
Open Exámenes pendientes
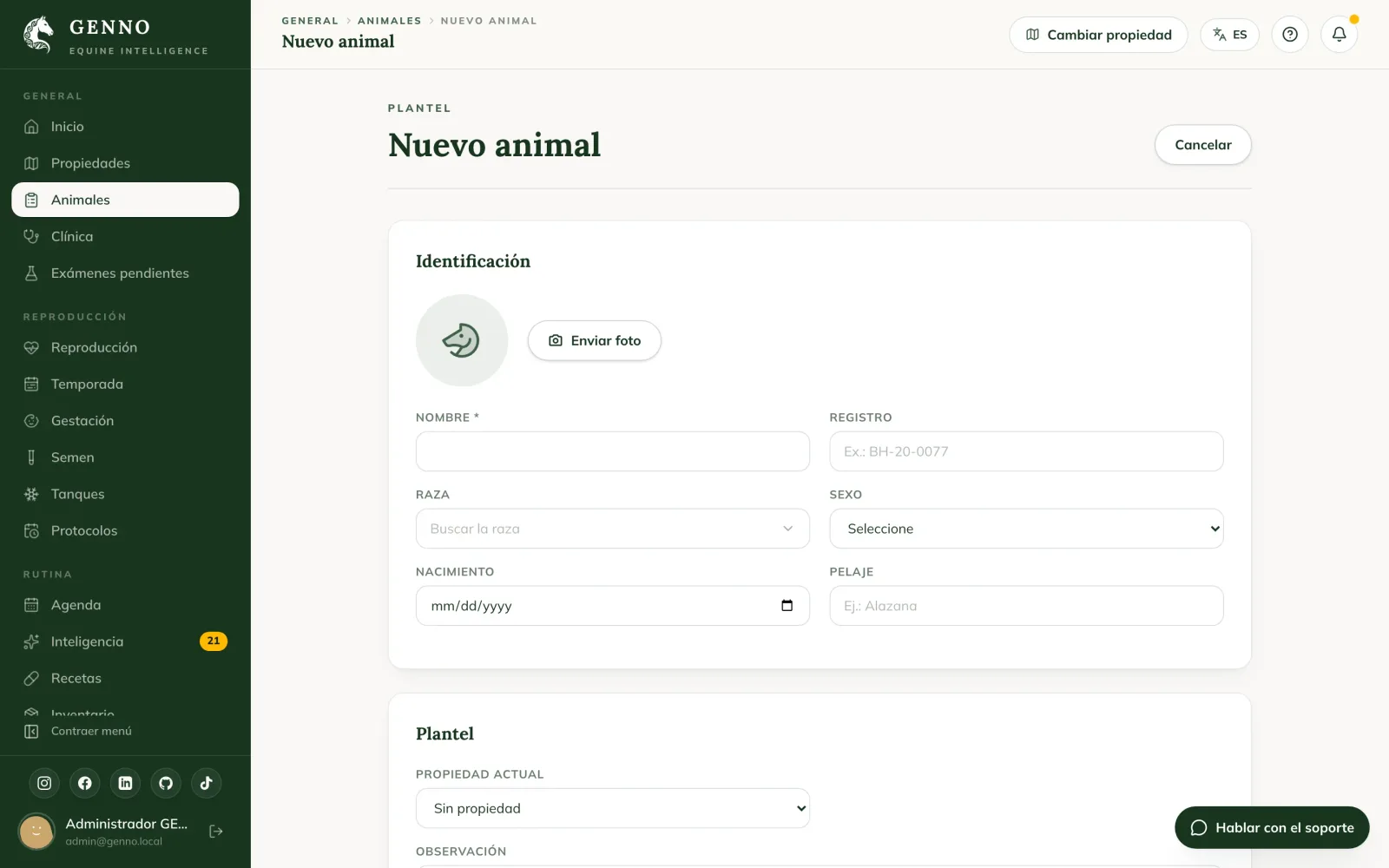coord(125,273)
